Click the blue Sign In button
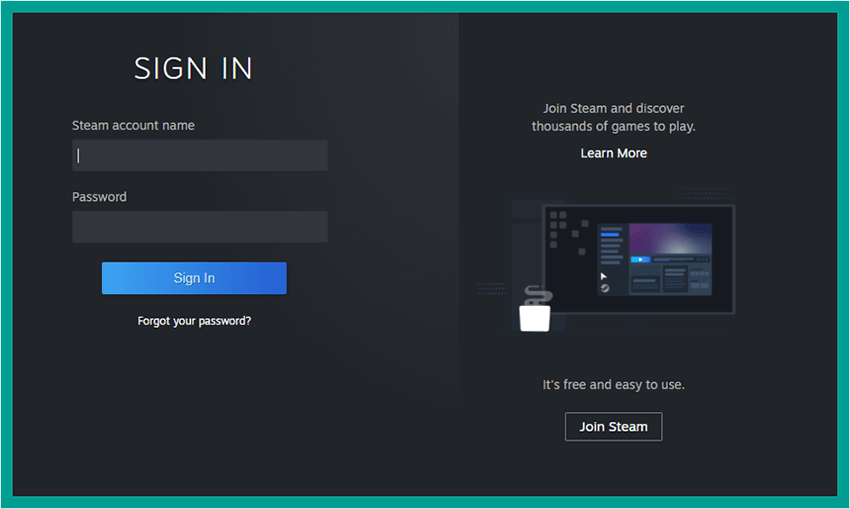The width and height of the screenshot is (850, 509). pyautogui.click(x=194, y=278)
